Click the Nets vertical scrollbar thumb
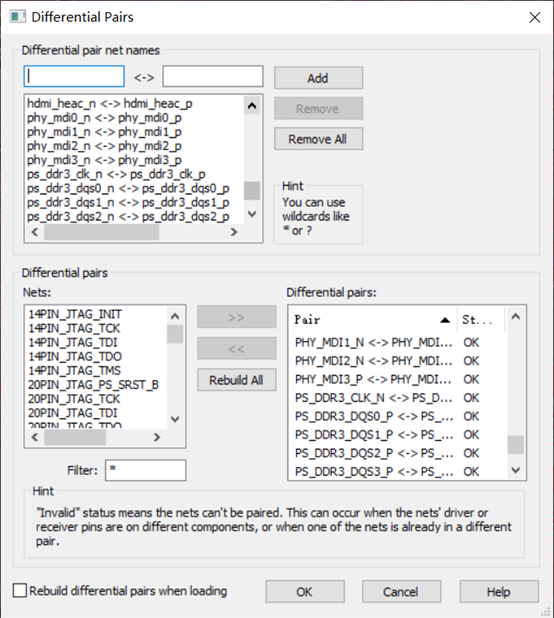Viewport: 554px width, 618px height. (175, 334)
